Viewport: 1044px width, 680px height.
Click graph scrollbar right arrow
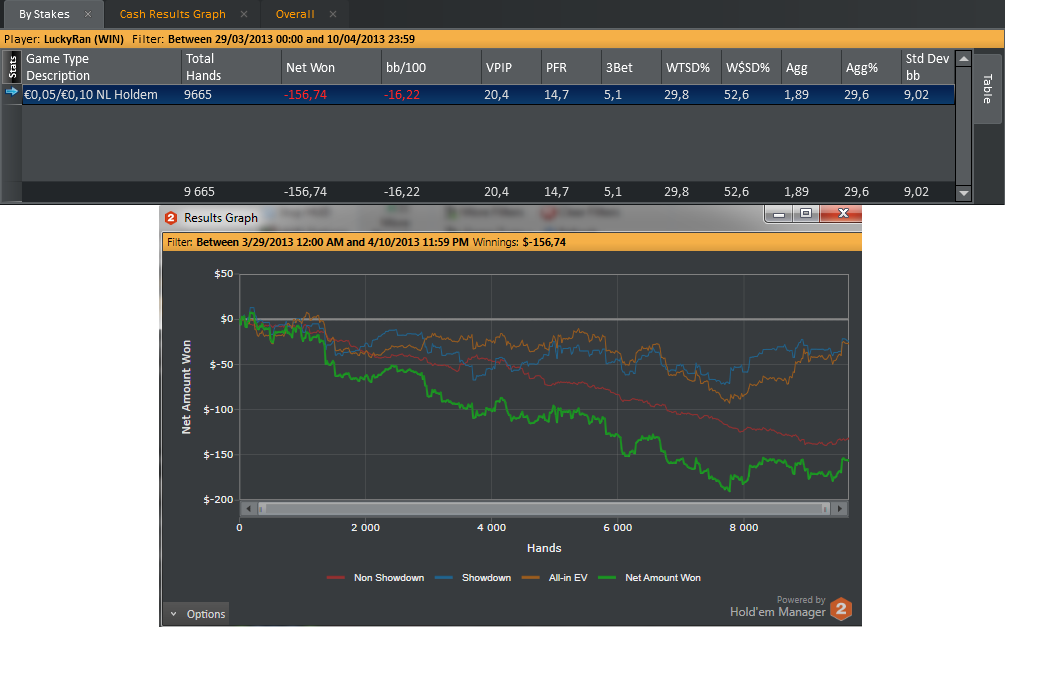pyautogui.click(x=840, y=509)
